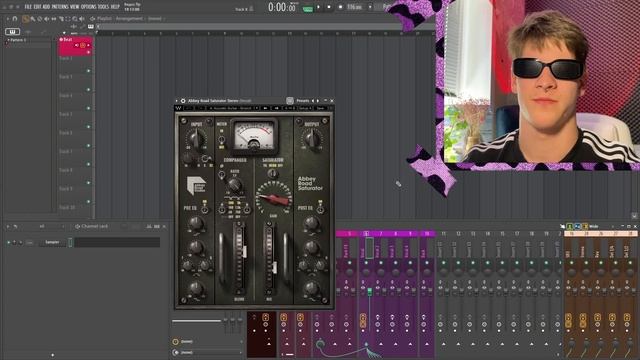Open the Presets menu in plugin window
The image size is (640, 360).
pos(303,101)
